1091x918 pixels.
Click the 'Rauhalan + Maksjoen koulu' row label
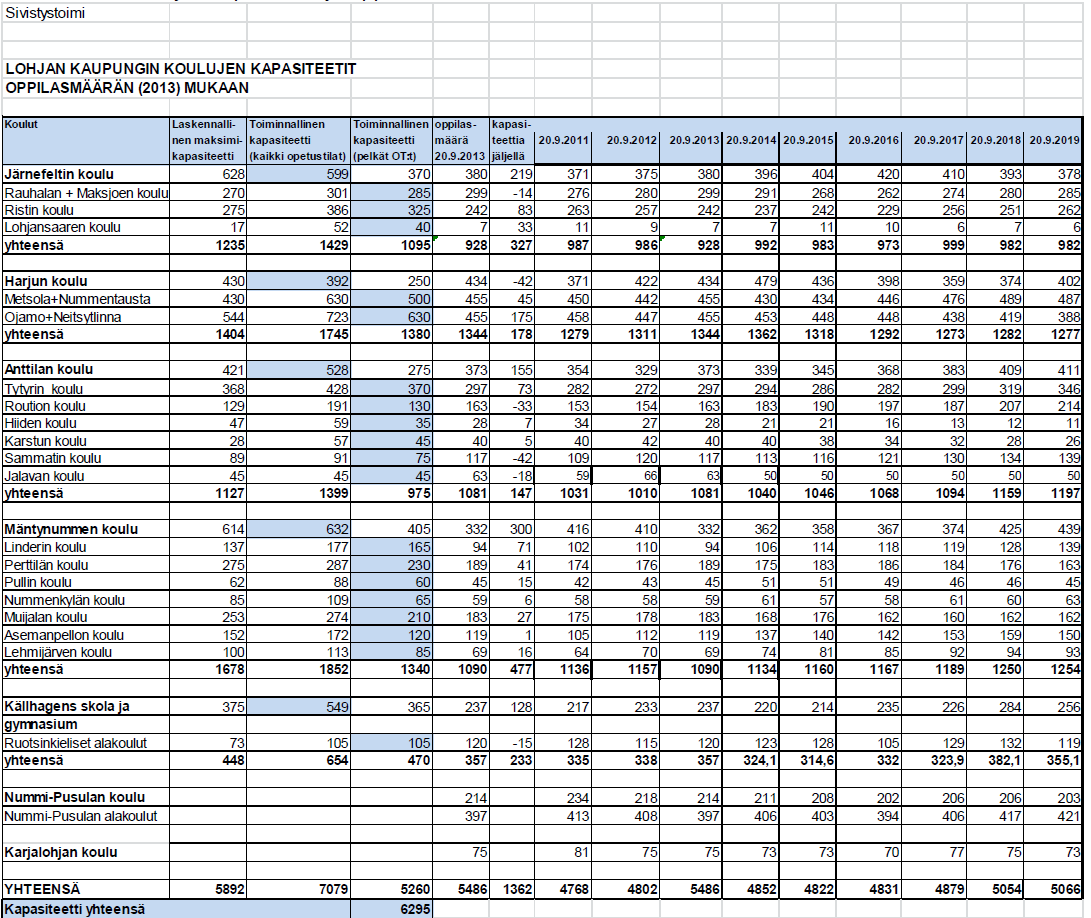coord(86,193)
